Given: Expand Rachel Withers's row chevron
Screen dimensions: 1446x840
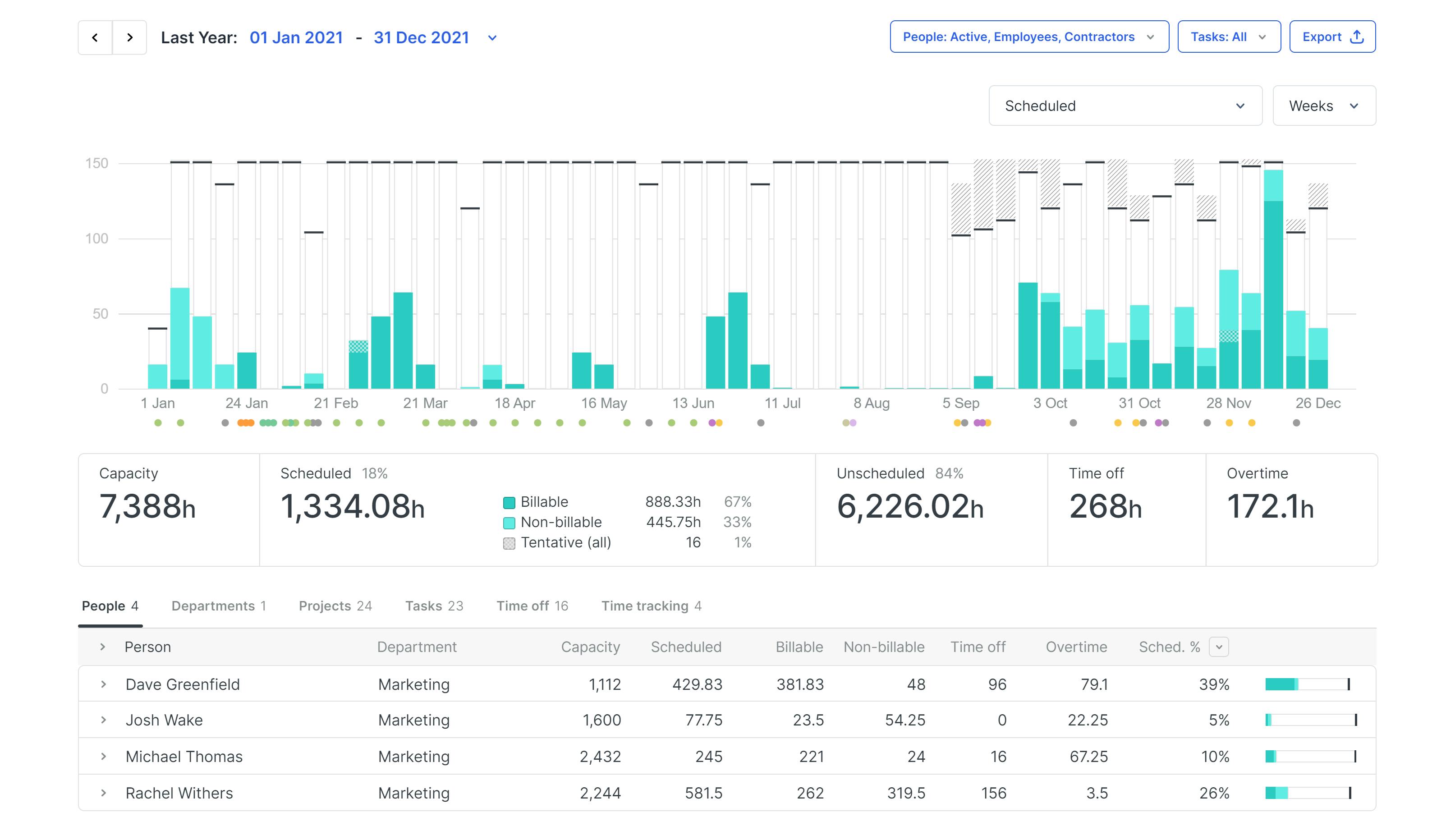Looking at the screenshot, I should click(x=103, y=793).
